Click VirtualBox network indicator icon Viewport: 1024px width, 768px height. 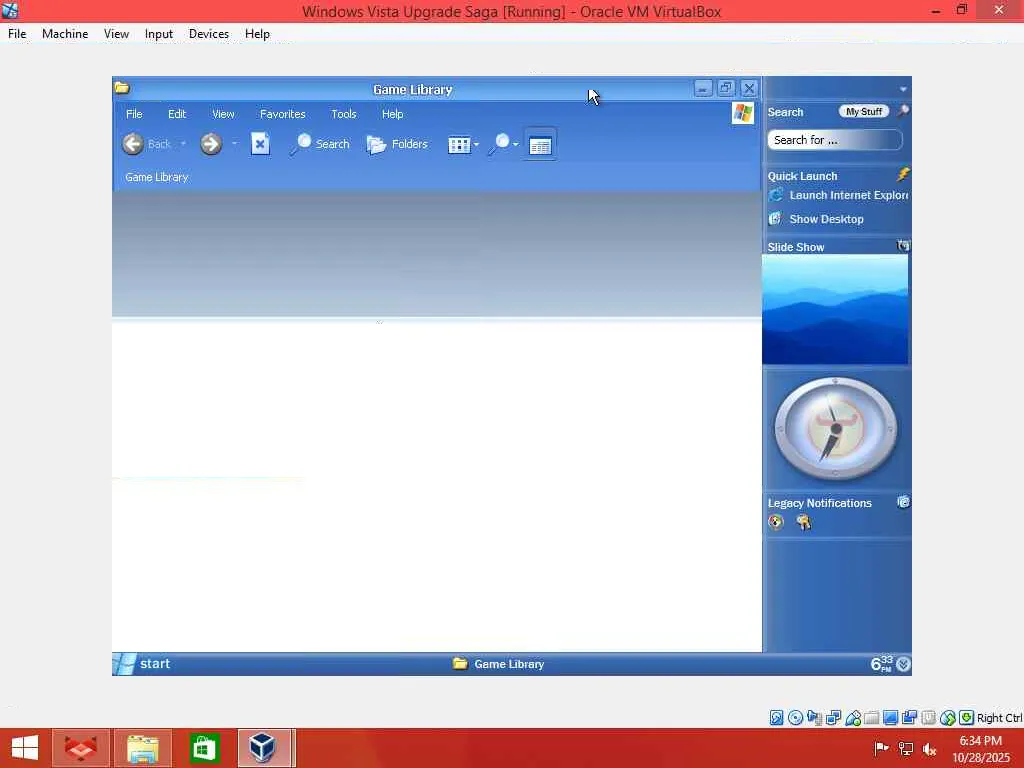(833, 718)
